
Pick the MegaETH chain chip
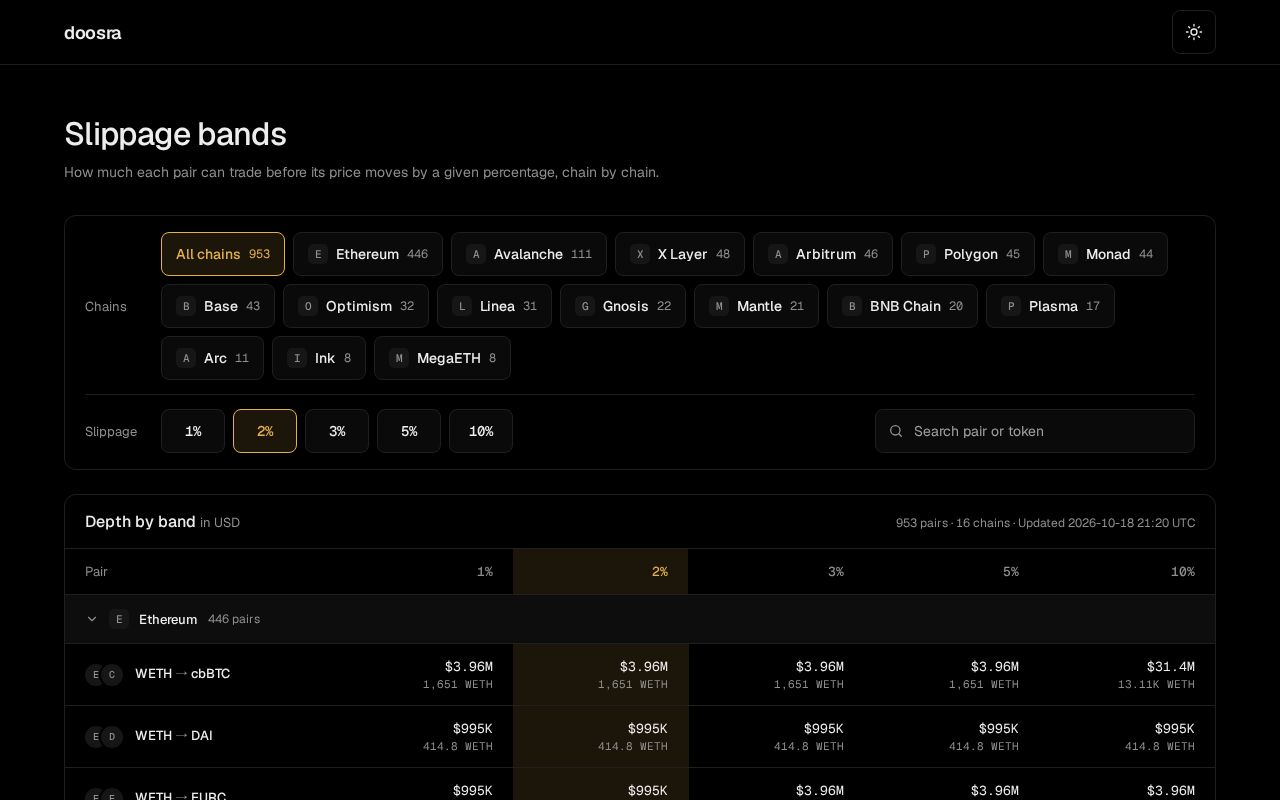pos(442,358)
